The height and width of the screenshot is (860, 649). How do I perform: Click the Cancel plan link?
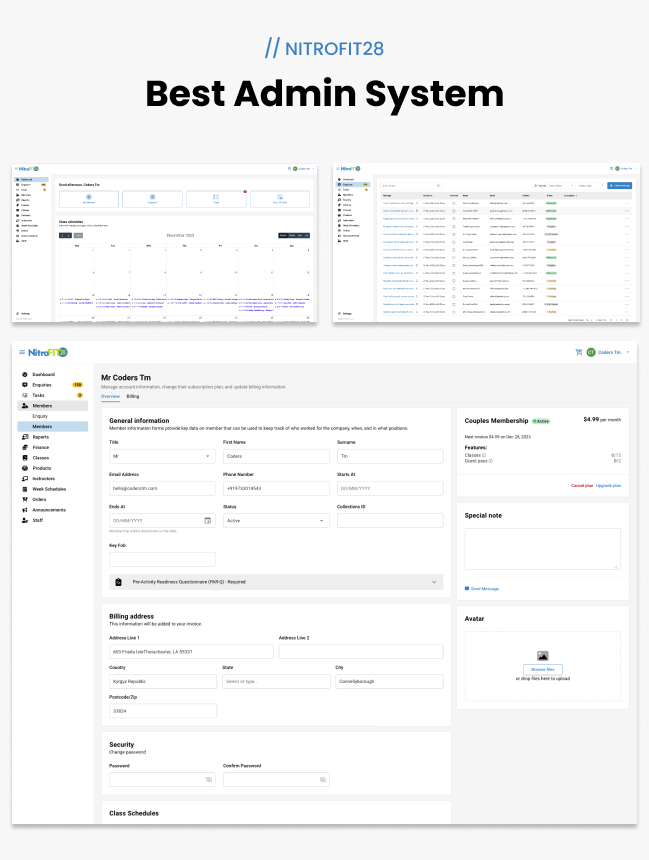coord(582,485)
